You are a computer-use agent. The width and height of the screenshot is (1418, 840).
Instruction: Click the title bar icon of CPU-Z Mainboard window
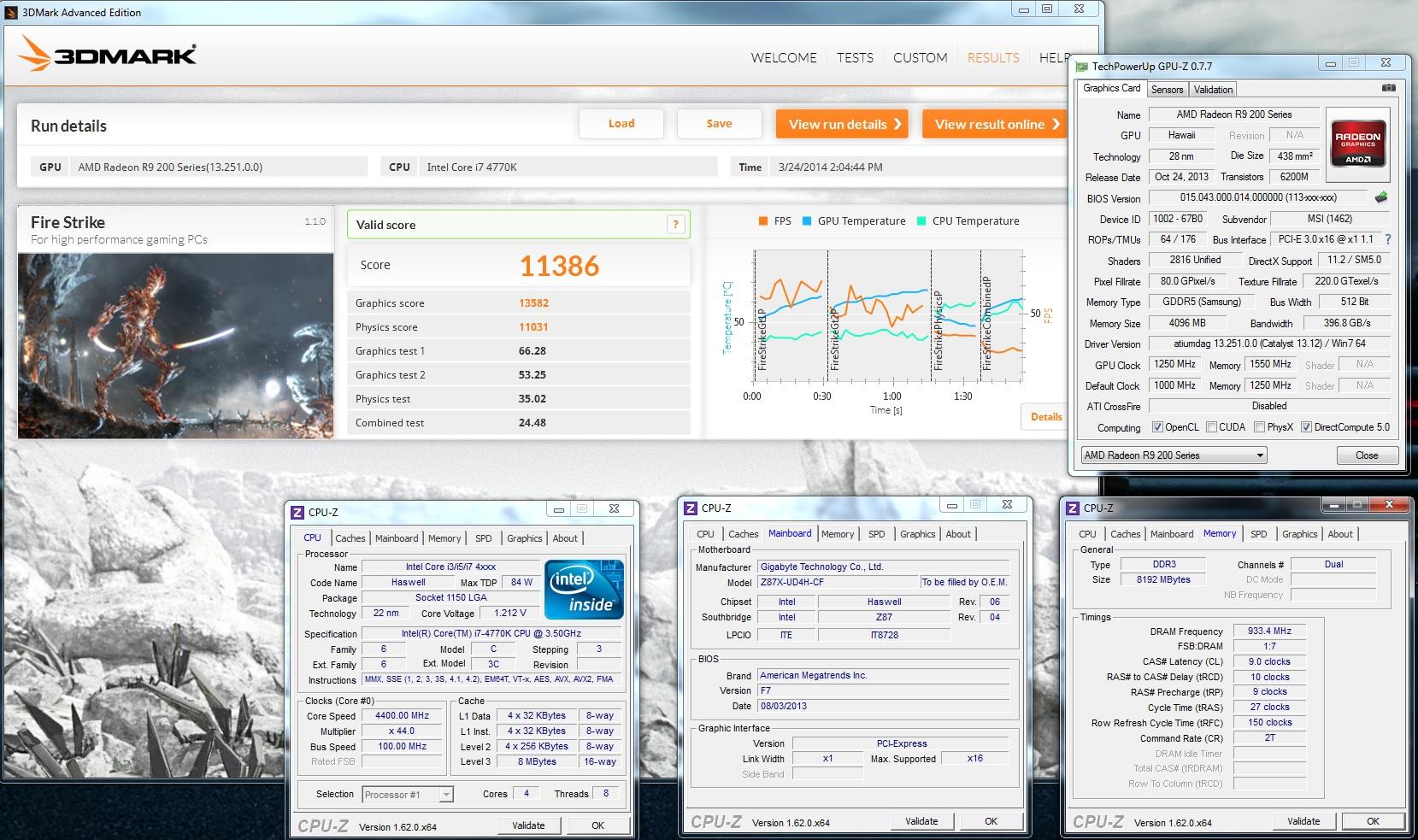(x=691, y=508)
